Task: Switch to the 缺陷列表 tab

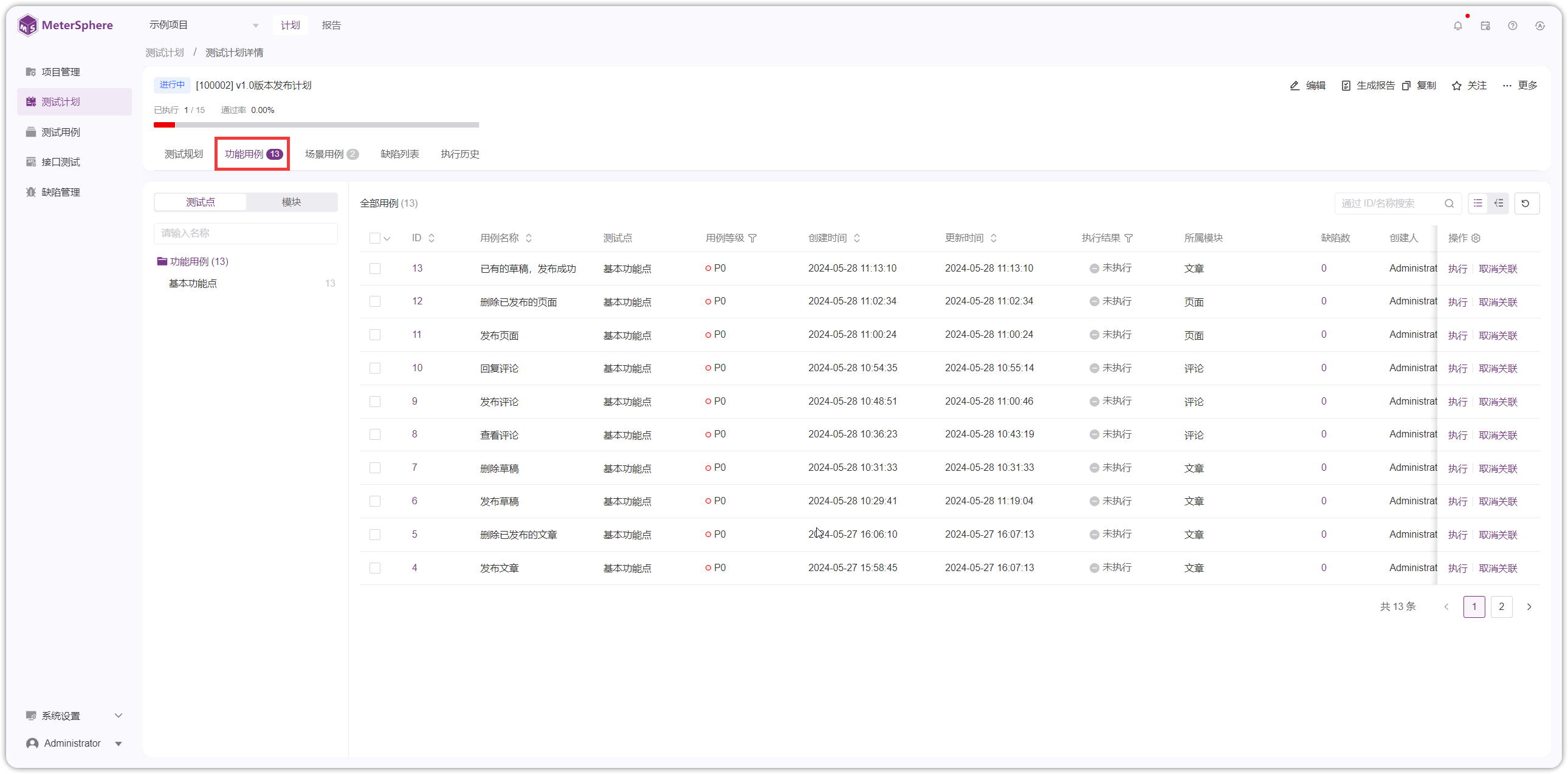Action: tap(400, 154)
